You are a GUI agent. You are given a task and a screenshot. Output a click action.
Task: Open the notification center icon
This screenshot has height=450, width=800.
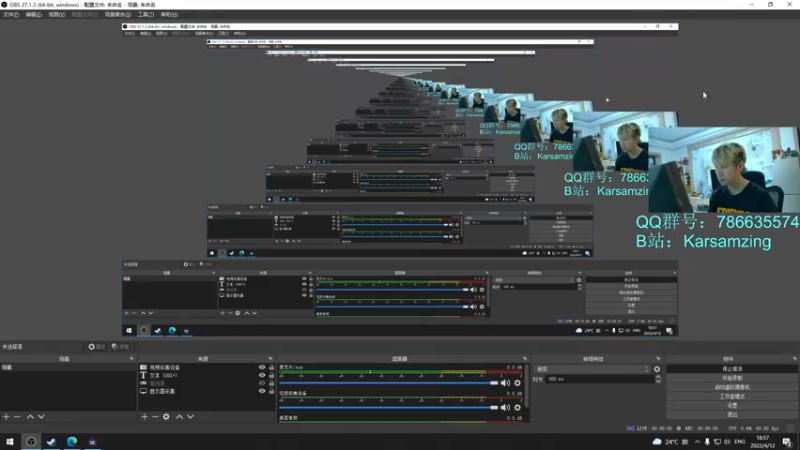click(787, 442)
